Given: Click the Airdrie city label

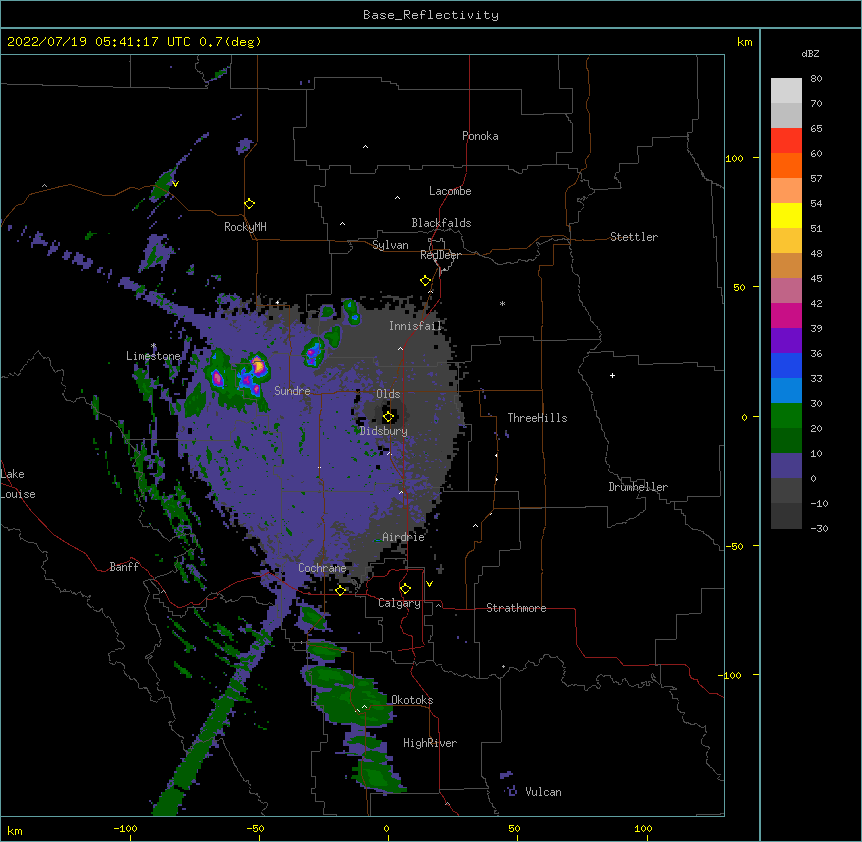Looking at the screenshot, I should coord(403,537).
